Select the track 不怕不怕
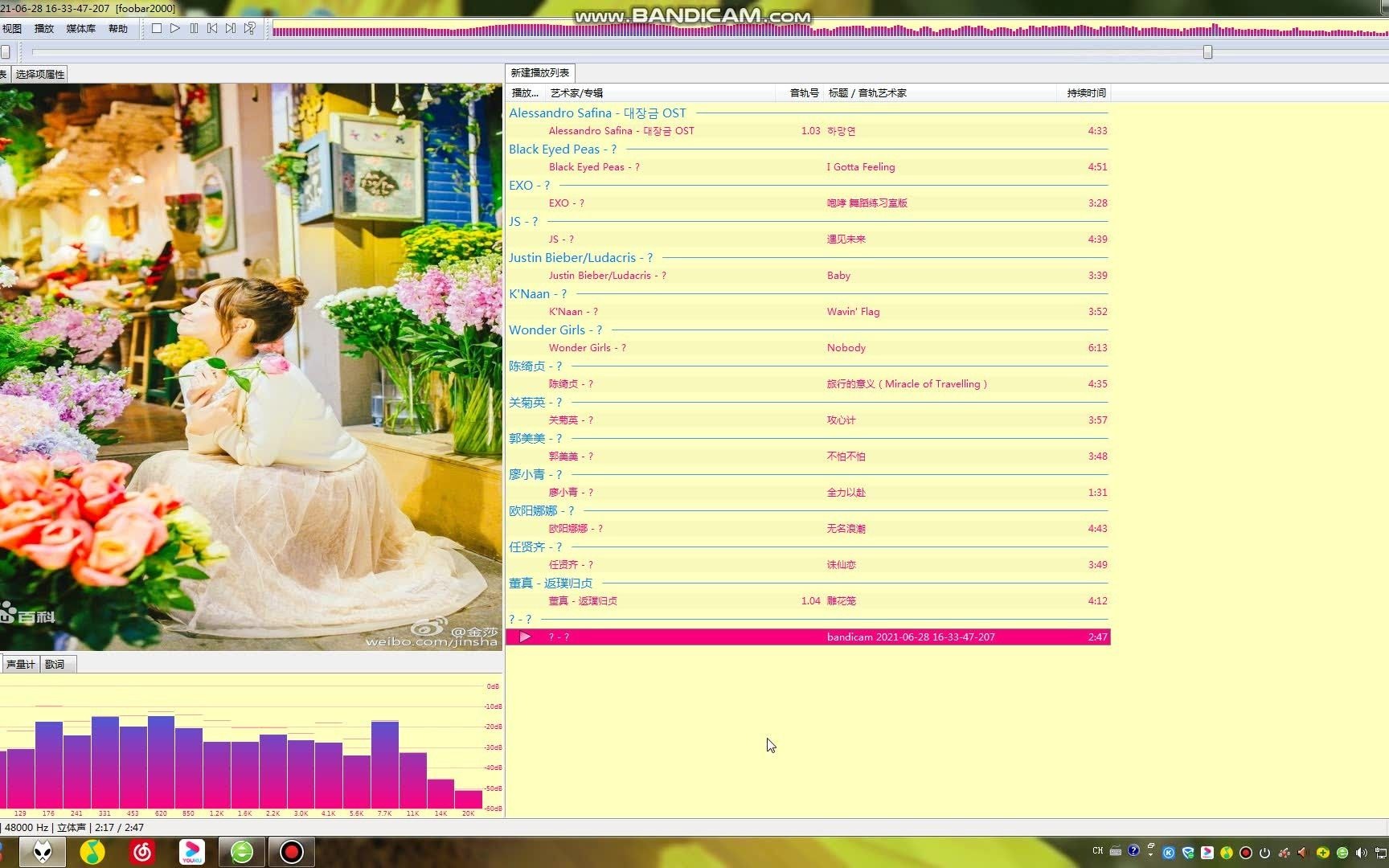 point(808,457)
